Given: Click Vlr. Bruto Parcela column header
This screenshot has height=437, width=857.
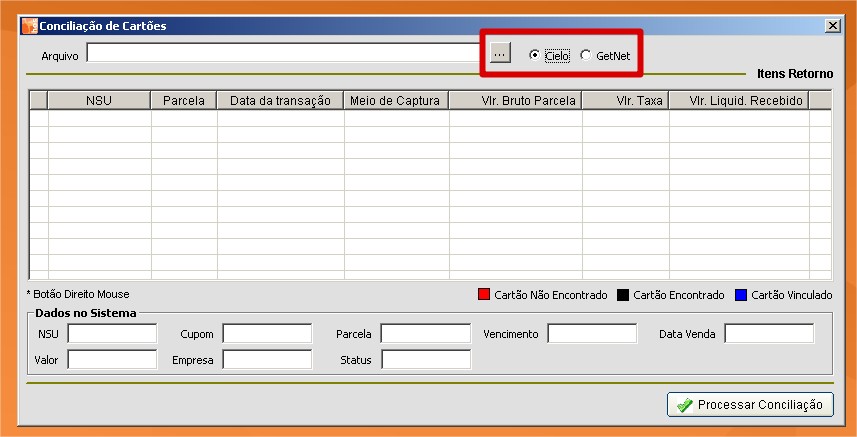Looking at the screenshot, I should point(515,101).
